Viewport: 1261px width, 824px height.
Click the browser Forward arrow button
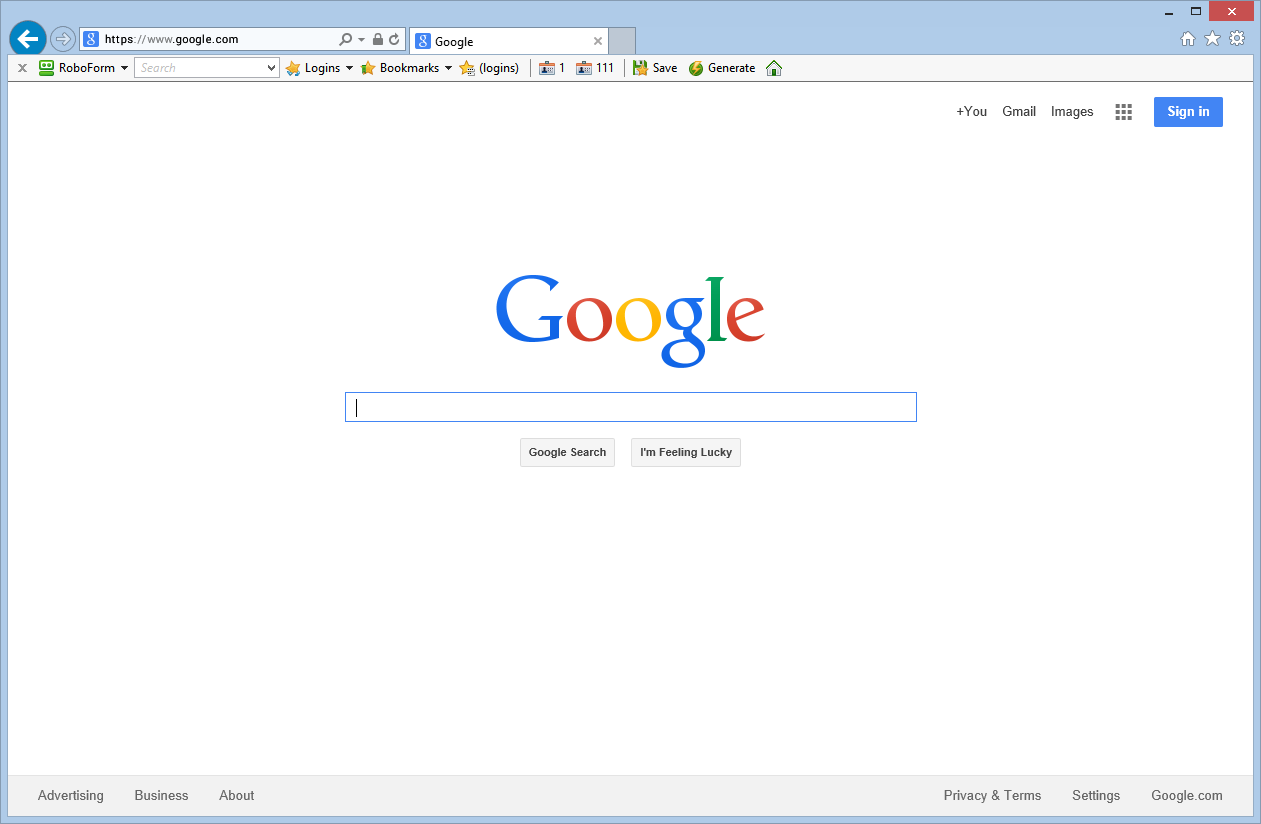63,39
